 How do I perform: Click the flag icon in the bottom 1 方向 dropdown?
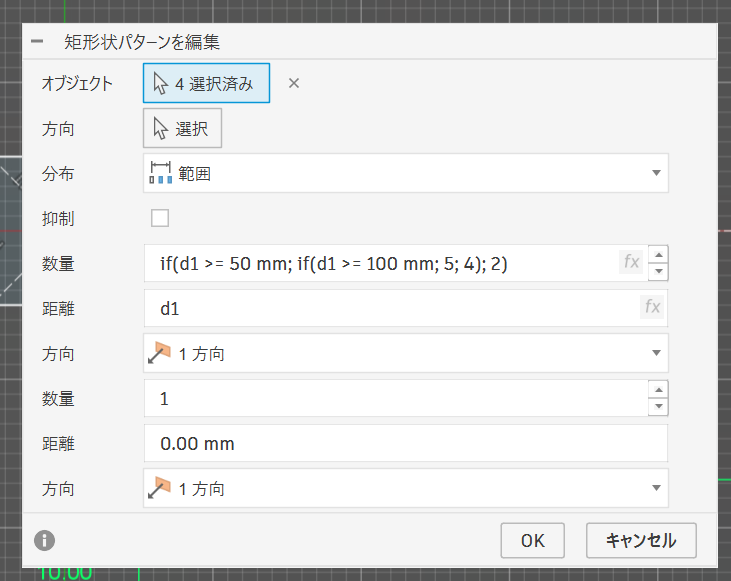click(x=159, y=488)
